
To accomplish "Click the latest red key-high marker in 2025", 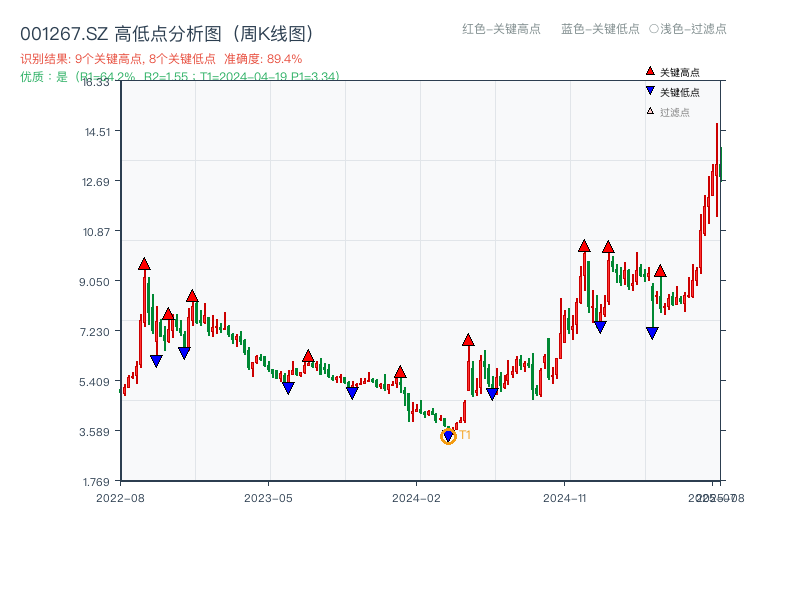I will 660,271.
